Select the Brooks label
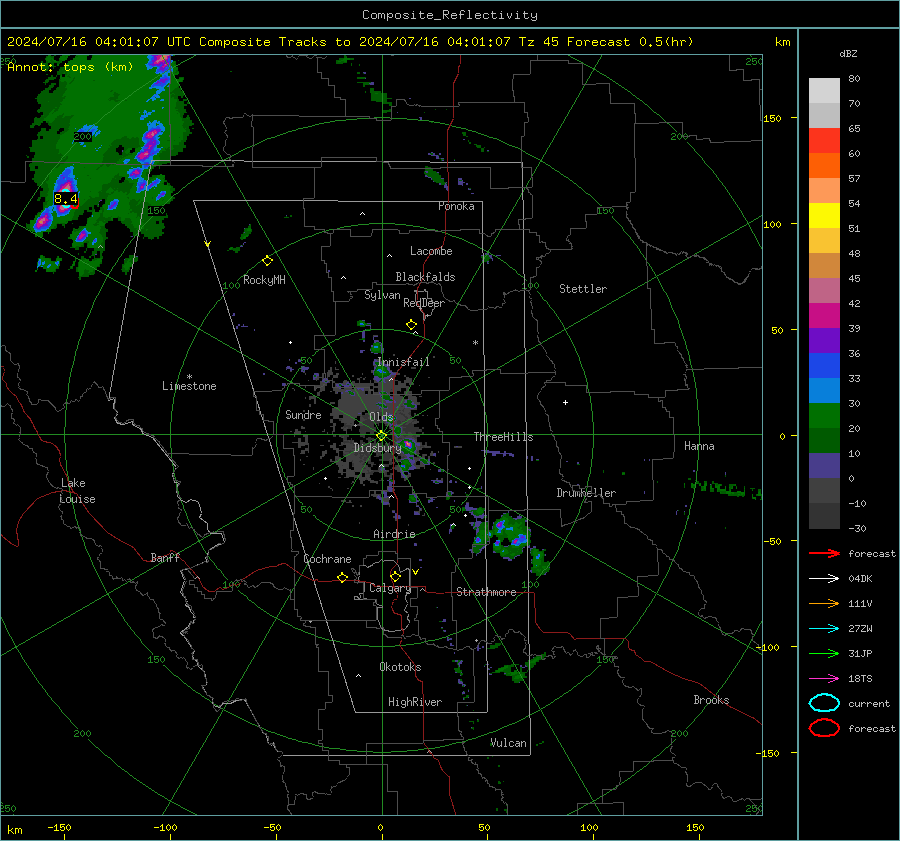This screenshot has width=900, height=841. tap(711, 700)
